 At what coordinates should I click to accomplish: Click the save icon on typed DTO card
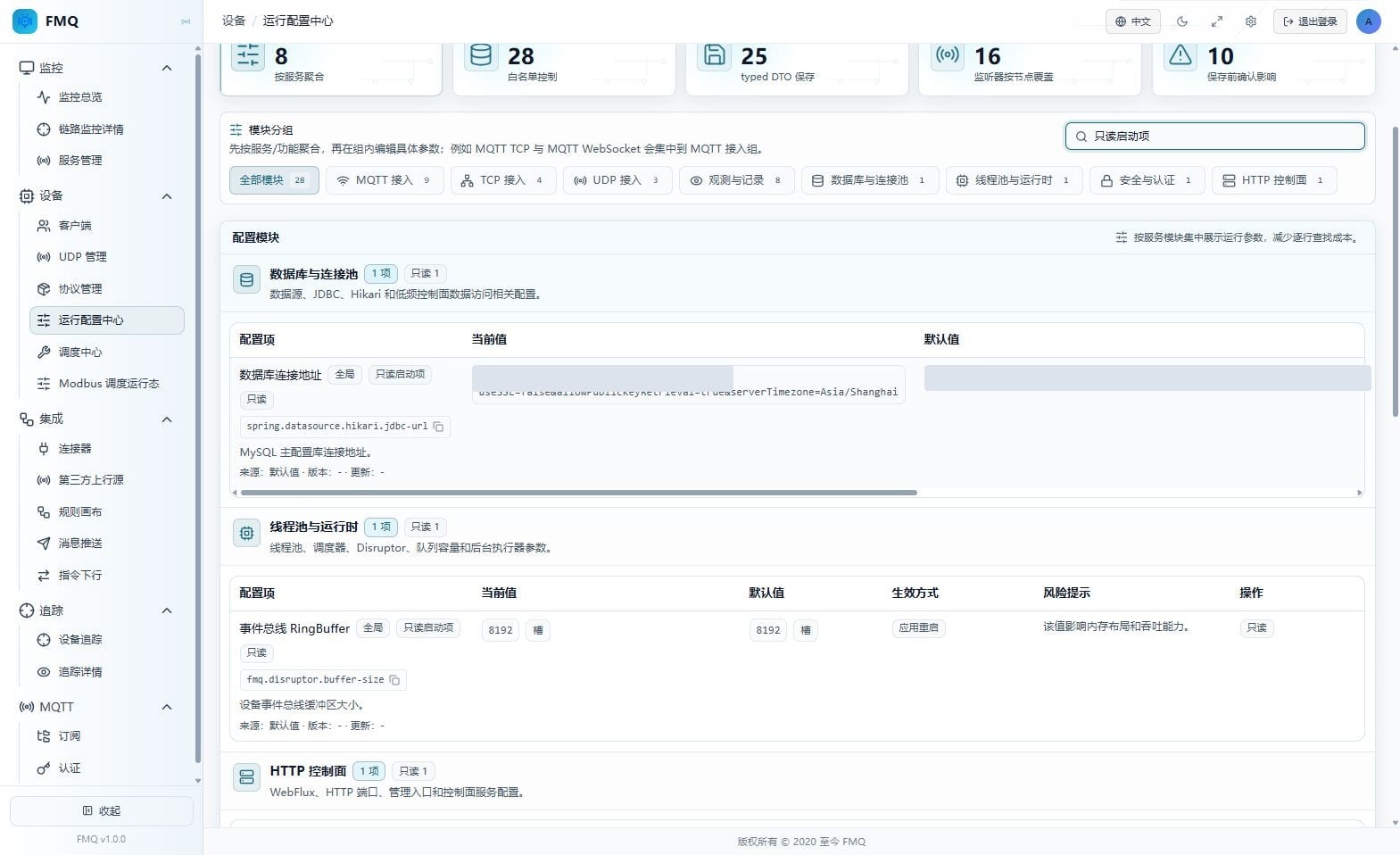pos(714,55)
